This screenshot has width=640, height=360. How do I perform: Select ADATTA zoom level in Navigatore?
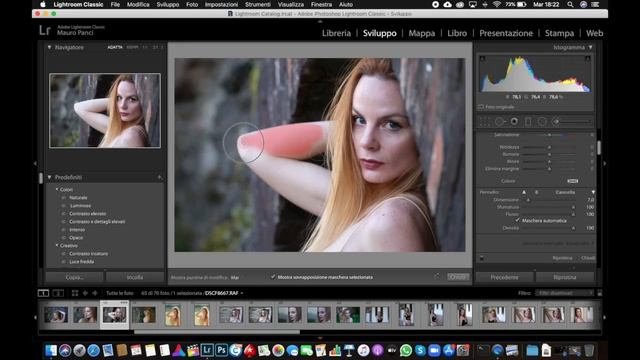pyautogui.click(x=115, y=47)
